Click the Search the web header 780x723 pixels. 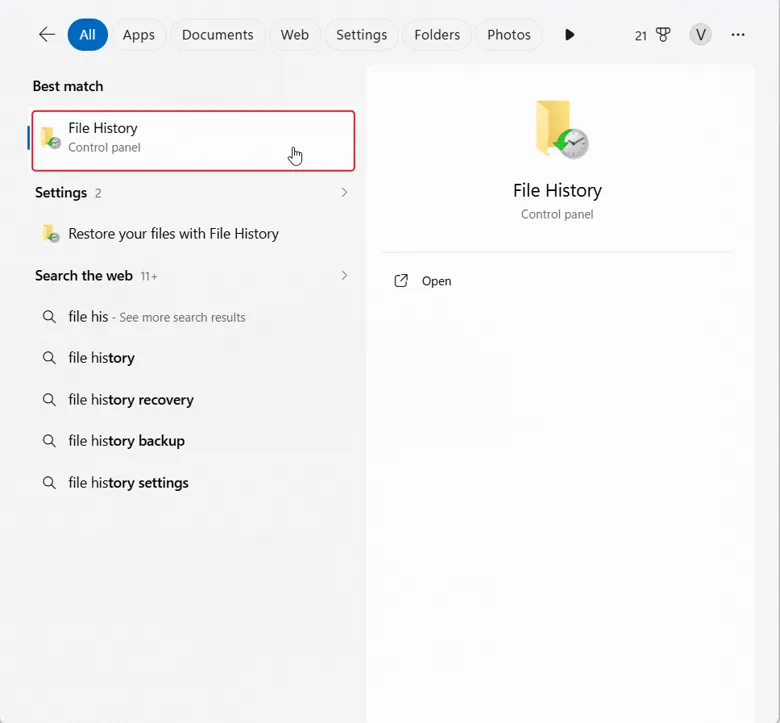point(84,276)
